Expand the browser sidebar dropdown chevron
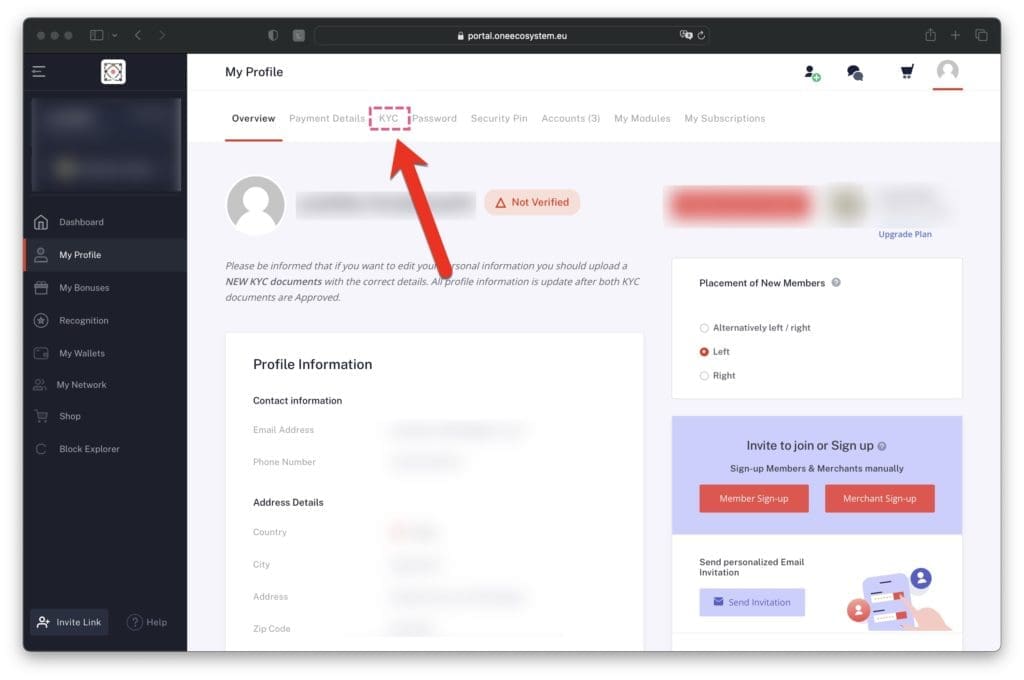 114,35
